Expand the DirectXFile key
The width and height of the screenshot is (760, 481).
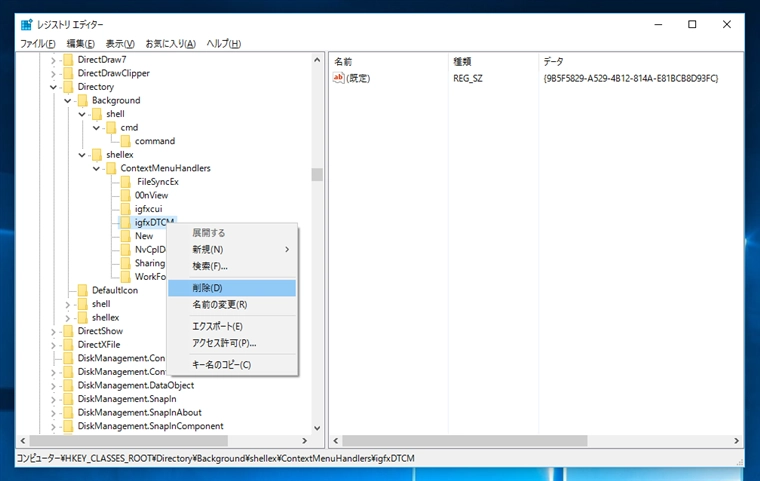pos(53,345)
